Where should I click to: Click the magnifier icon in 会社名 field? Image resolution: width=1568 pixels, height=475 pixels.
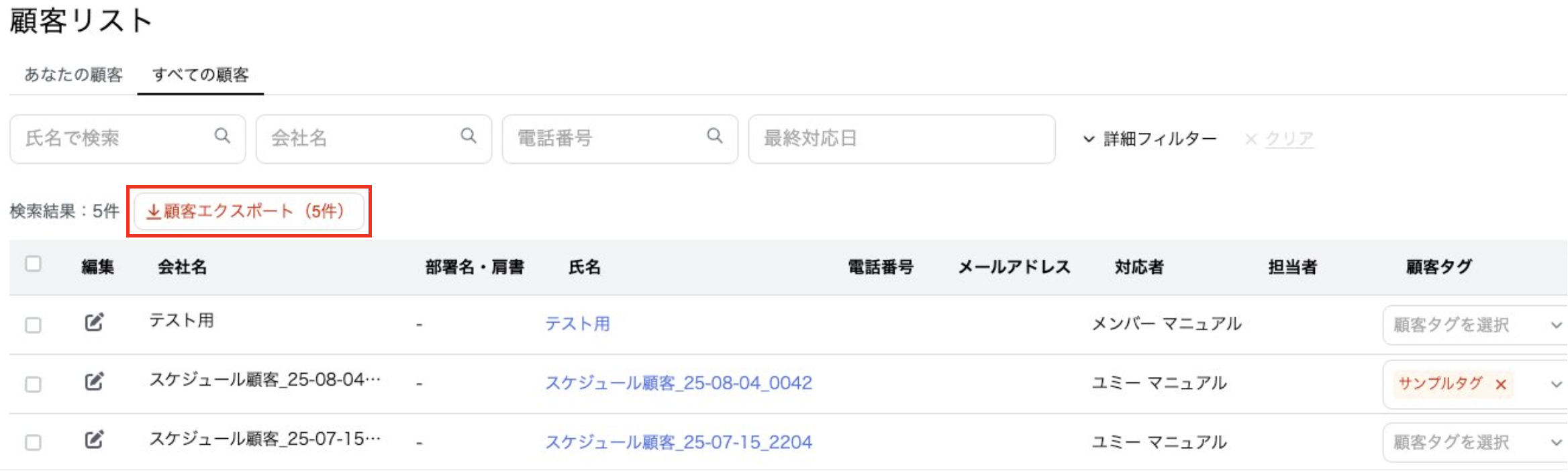pos(469,136)
